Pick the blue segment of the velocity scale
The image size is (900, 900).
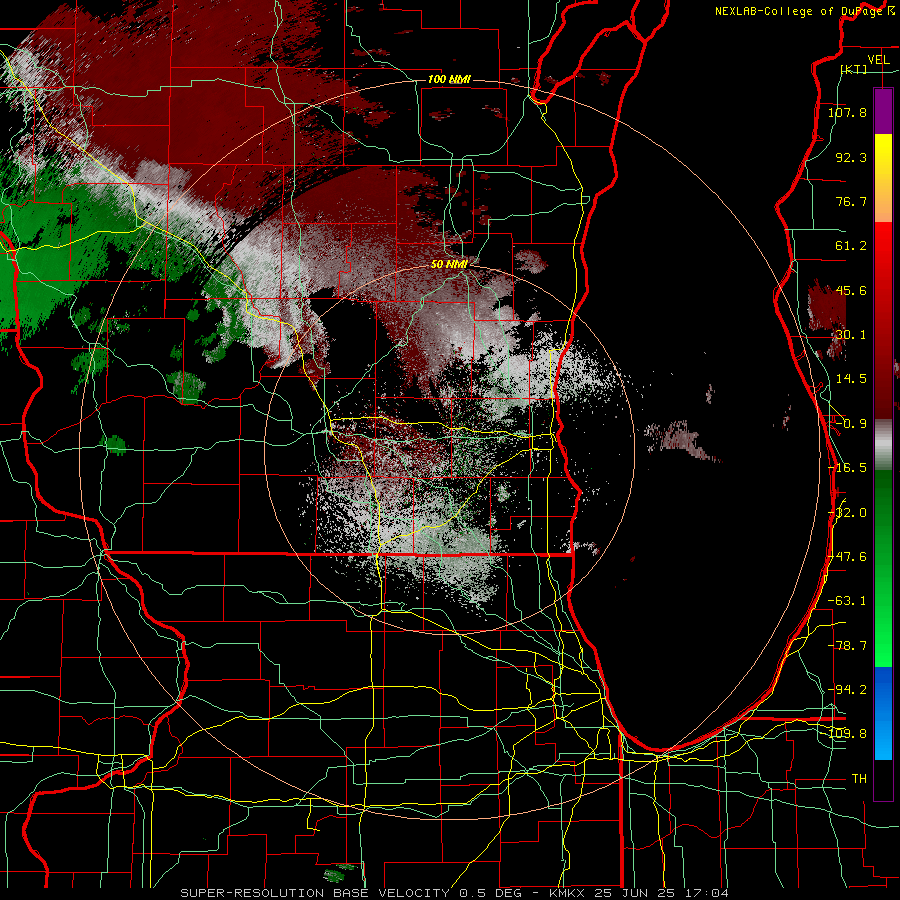pyautogui.click(x=883, y=713)
